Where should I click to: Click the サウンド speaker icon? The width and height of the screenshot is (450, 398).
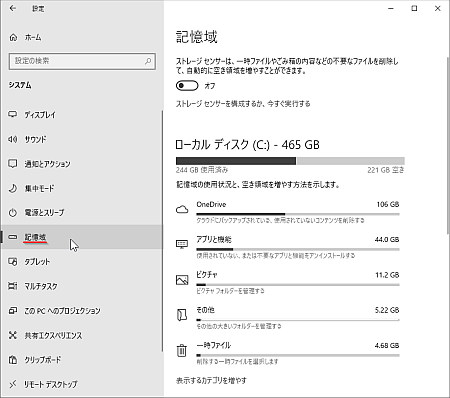[x=13, y=139]
